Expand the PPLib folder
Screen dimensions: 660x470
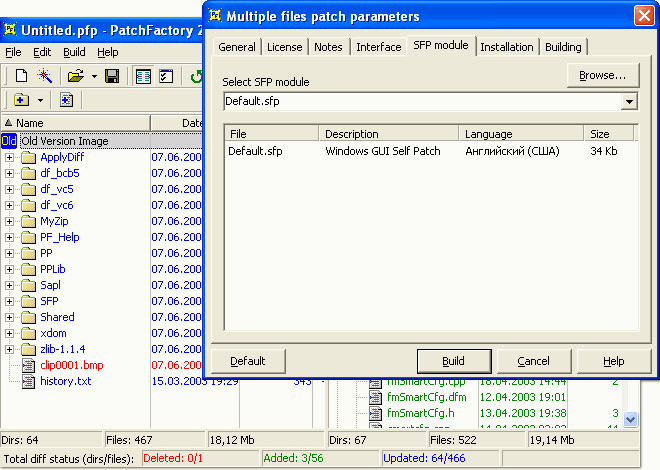coord(10,269)
